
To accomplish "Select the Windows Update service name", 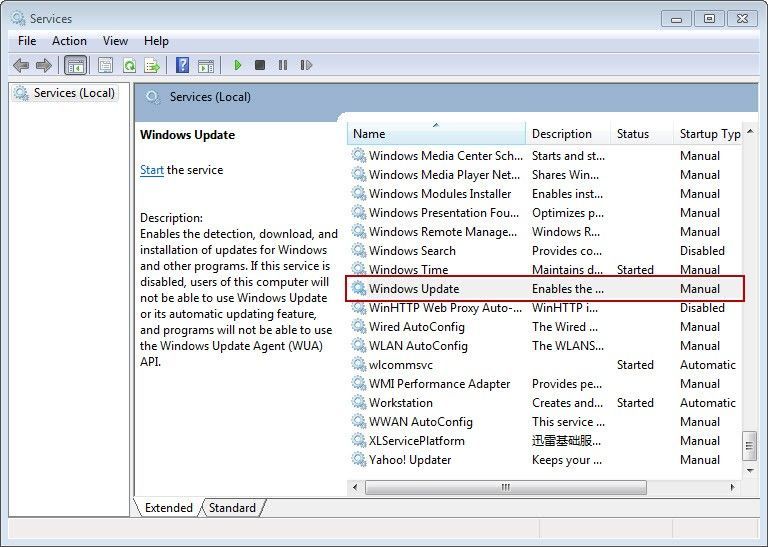I will click(414, 288).
